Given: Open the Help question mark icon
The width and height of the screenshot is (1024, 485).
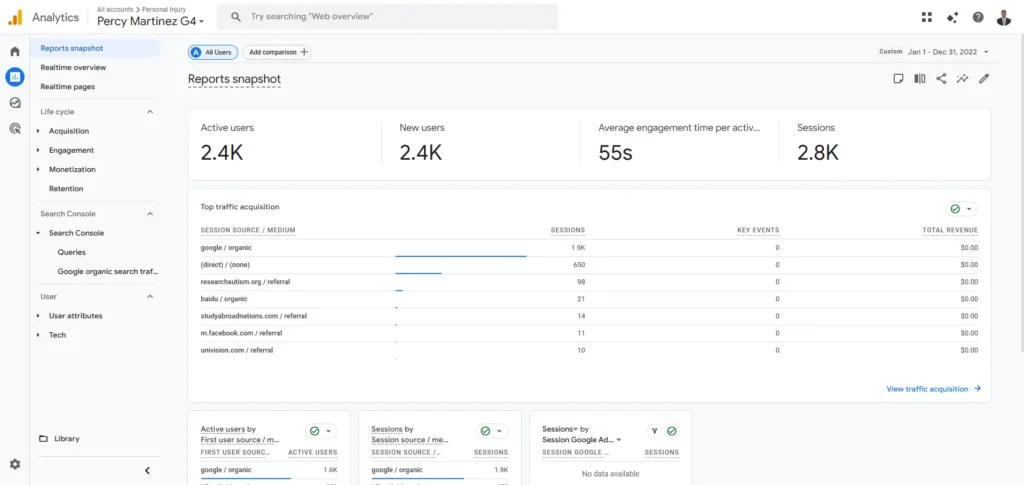Looking at the screenshot, I should (978, 17).
